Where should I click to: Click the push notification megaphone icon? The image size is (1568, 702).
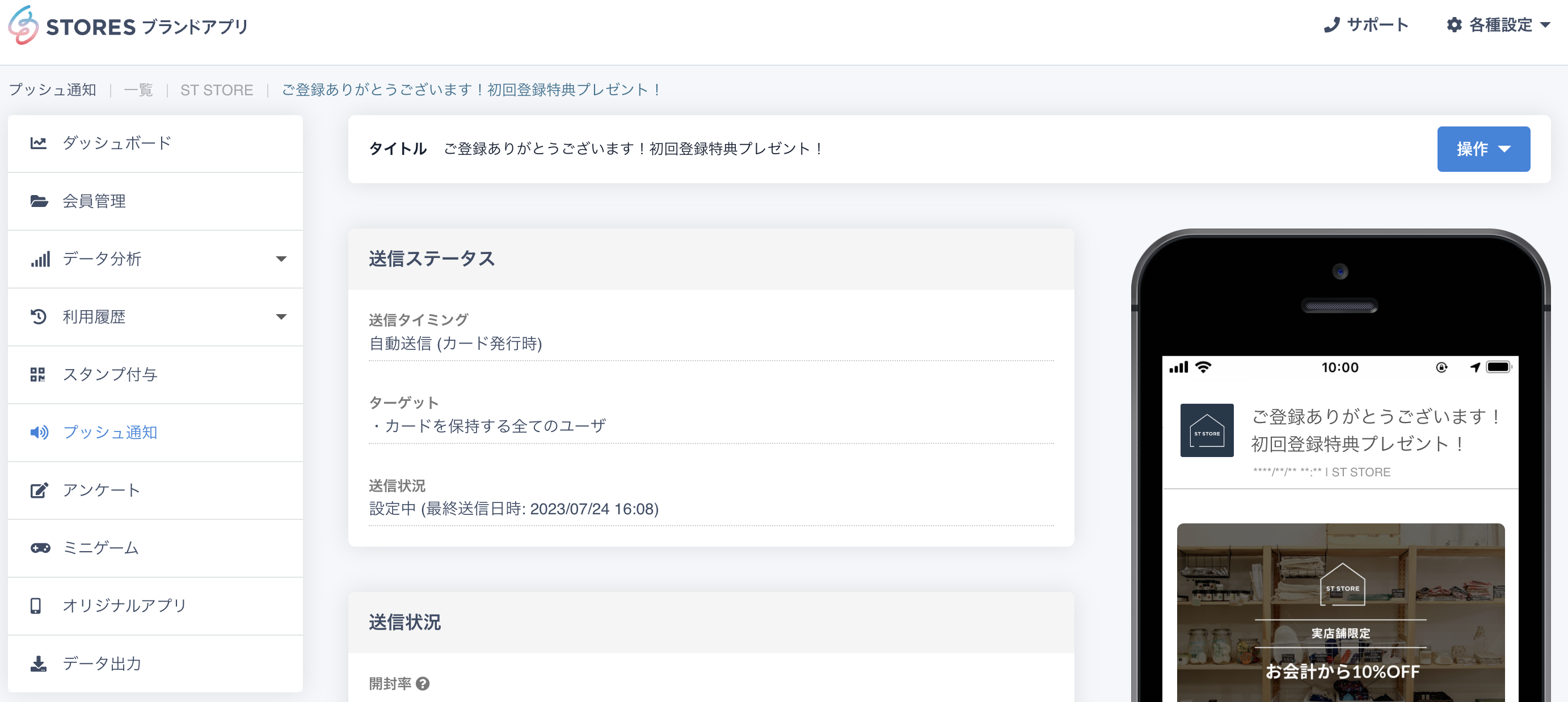[x=39, y=433]
